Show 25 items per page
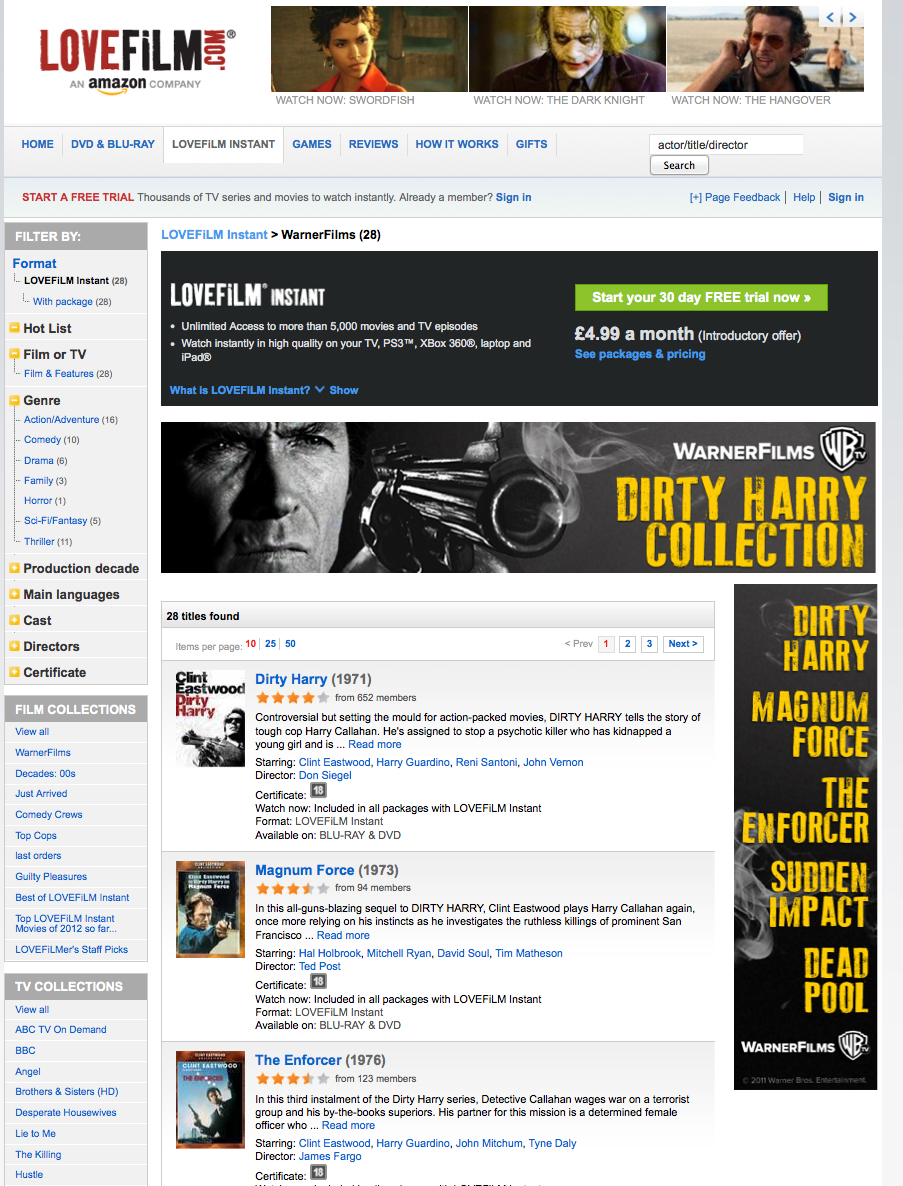903x1186 pixels. 270,644
